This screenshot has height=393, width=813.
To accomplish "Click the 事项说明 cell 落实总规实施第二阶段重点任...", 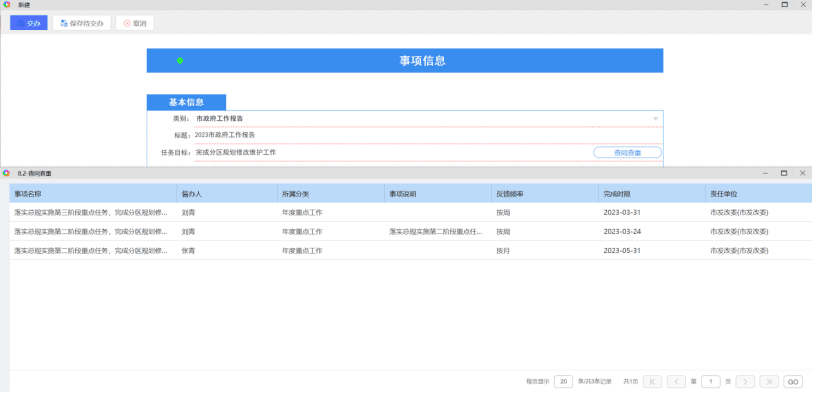I will click(x=436, y=231).
